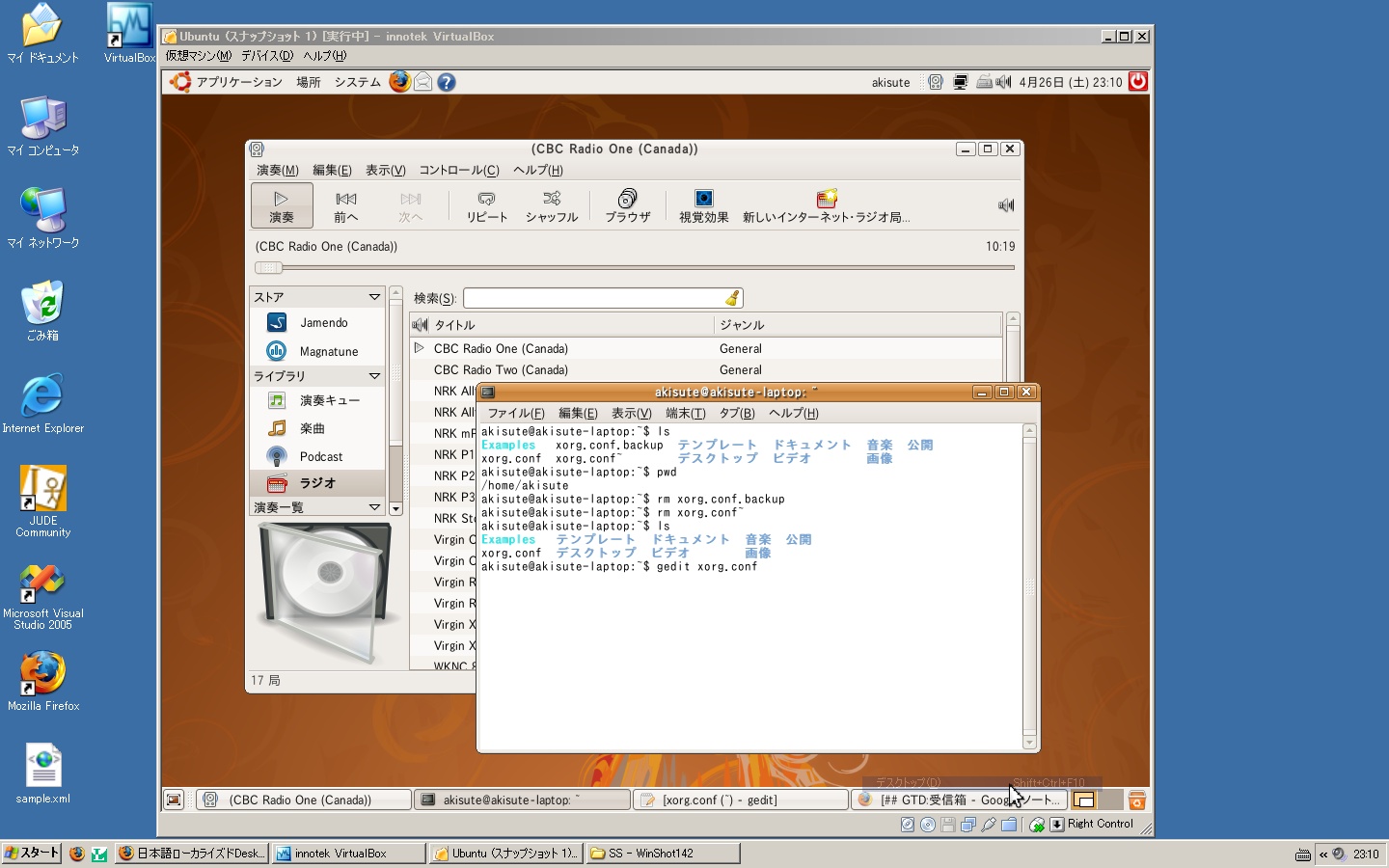Open the ヘルプ(H) menu in Rhythmbox
Screen dimensions: 1389x868
click(x=538, y=171)
